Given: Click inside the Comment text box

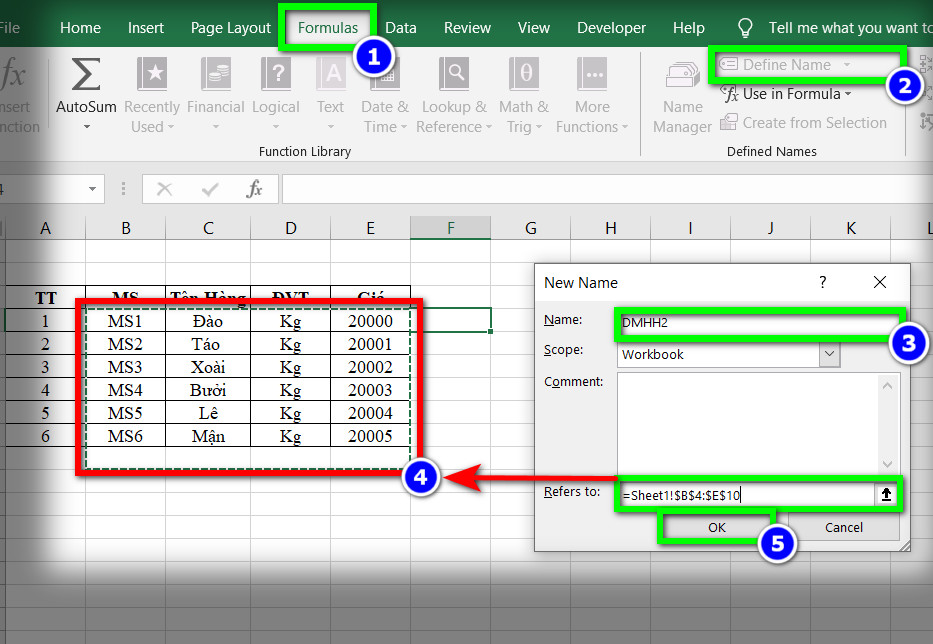Looking at the screenshot, I should click(748, 423).
